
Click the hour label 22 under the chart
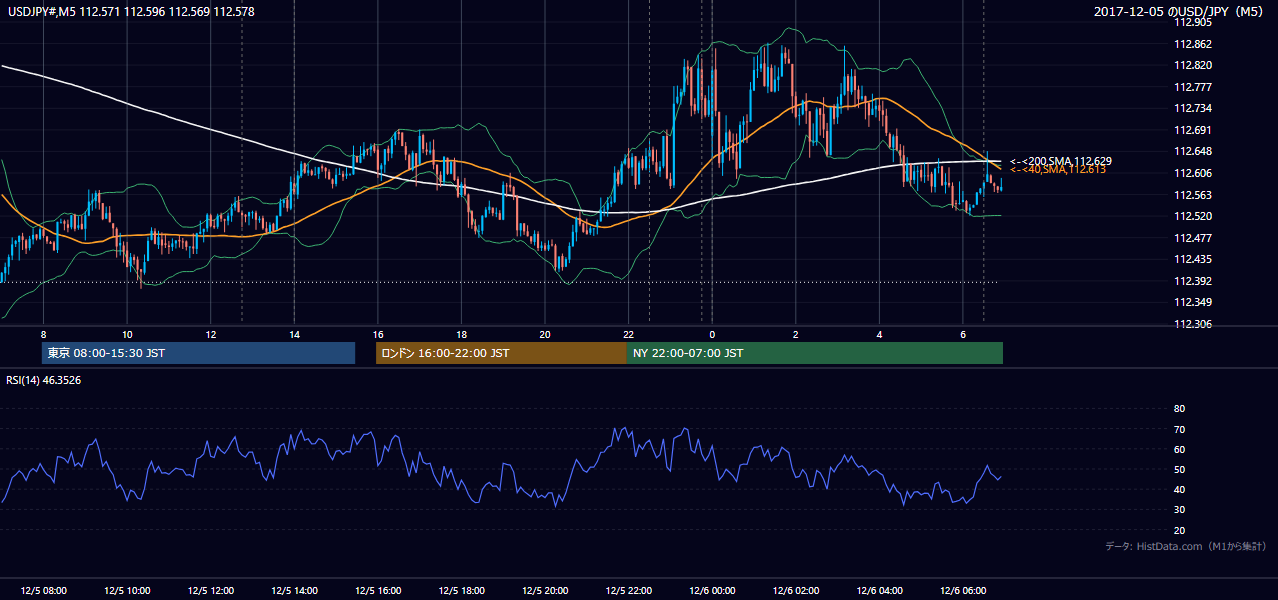click(628, 334)
